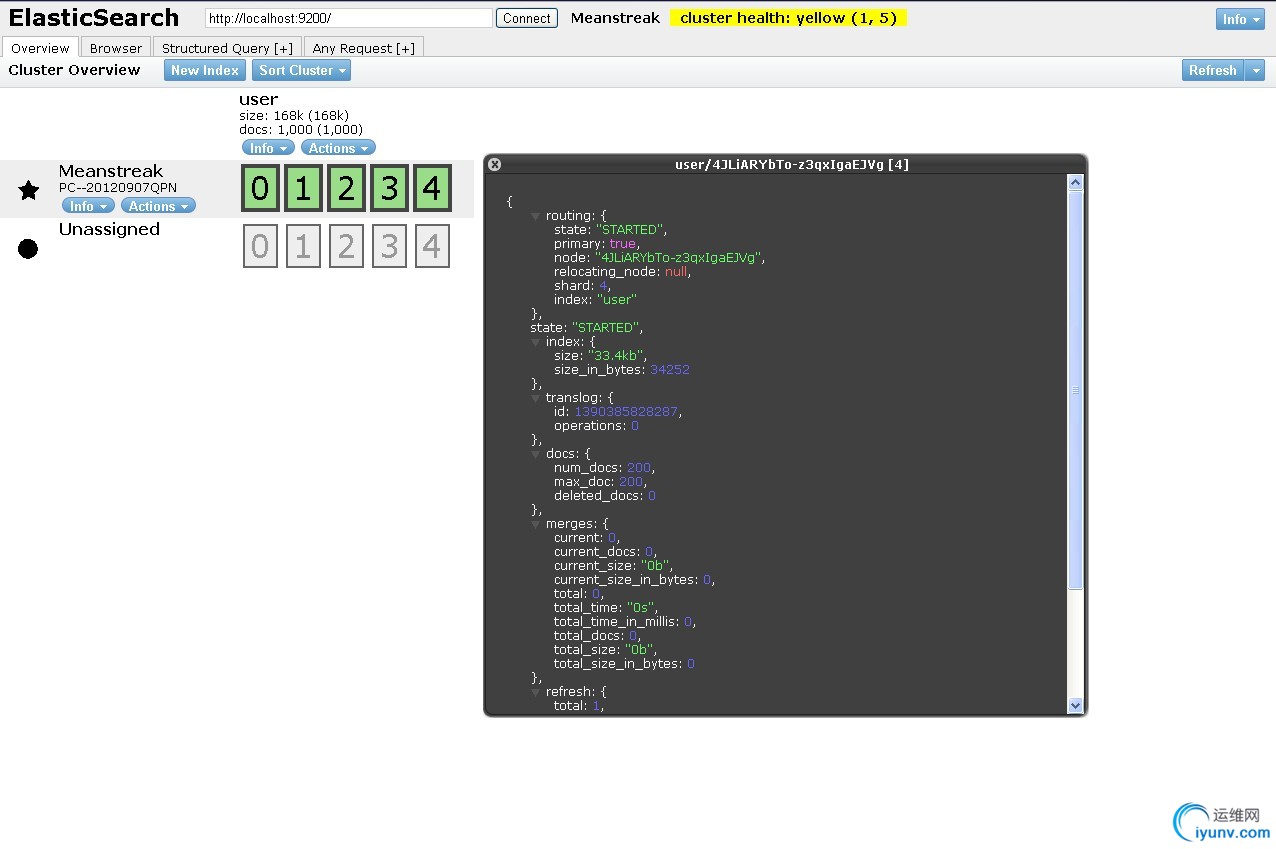
Task: Open the Structured Query [+] tab
Action: [227, 48]
